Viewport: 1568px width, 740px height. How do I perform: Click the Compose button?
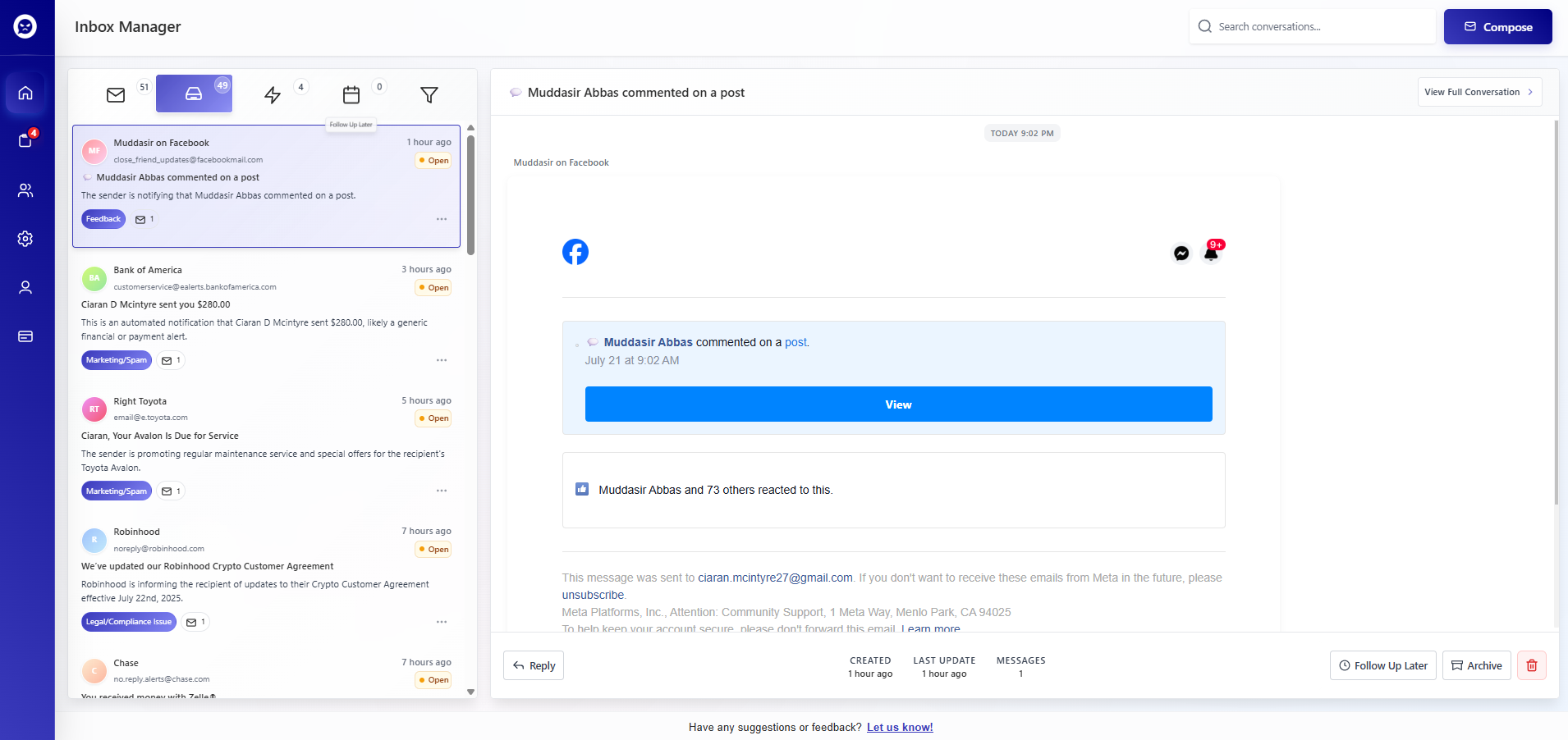coord(1497,26)
